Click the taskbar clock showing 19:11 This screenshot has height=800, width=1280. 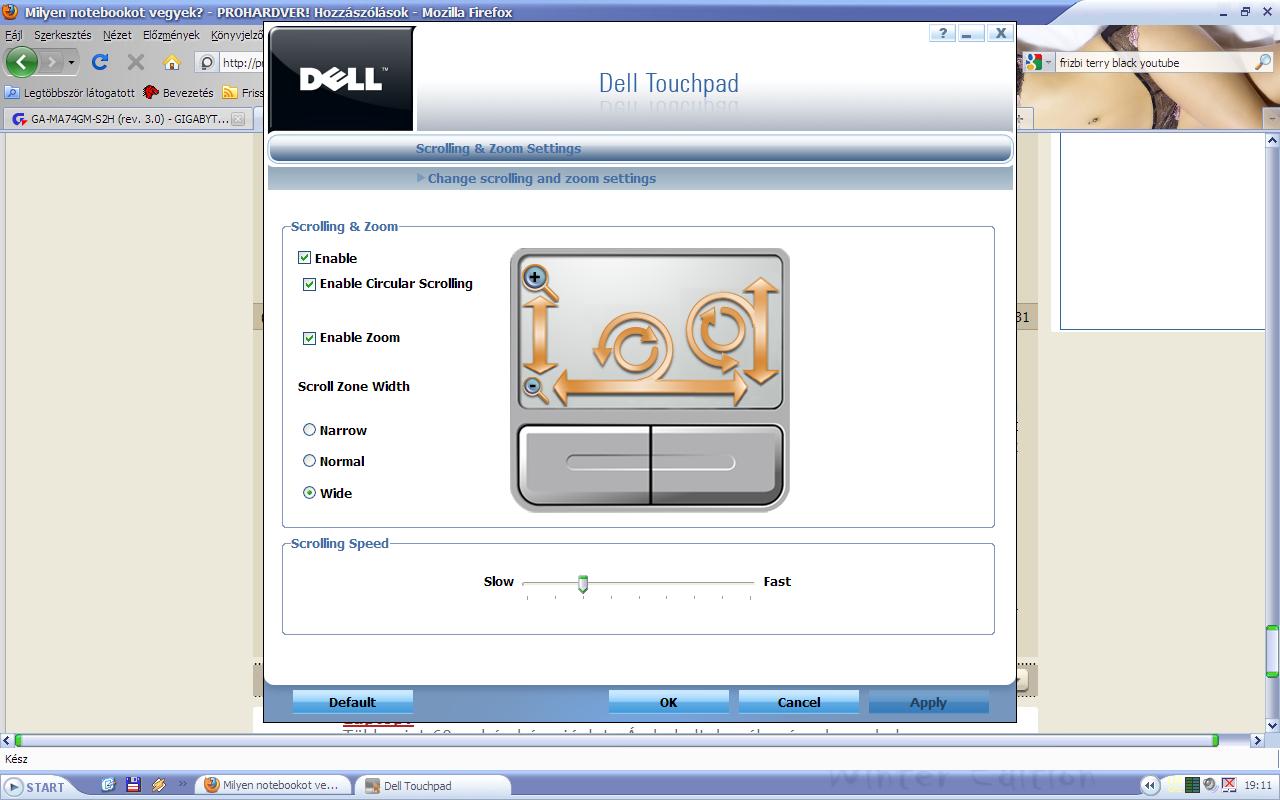[1258, 786]
